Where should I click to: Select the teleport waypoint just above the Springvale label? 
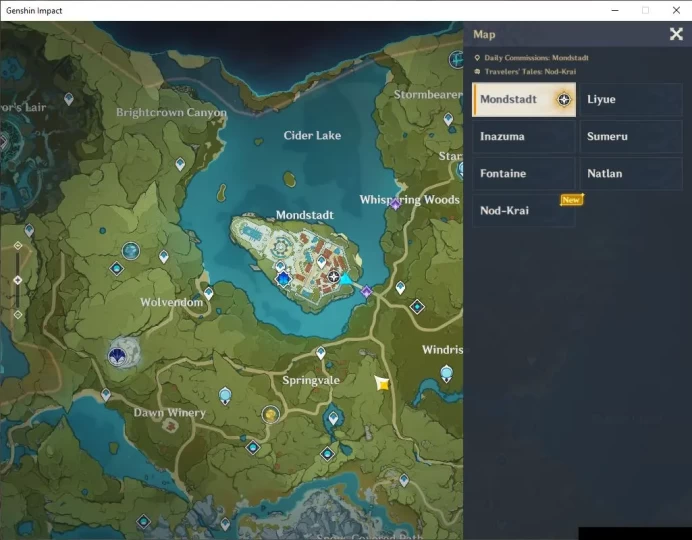[x=321, y=352]
